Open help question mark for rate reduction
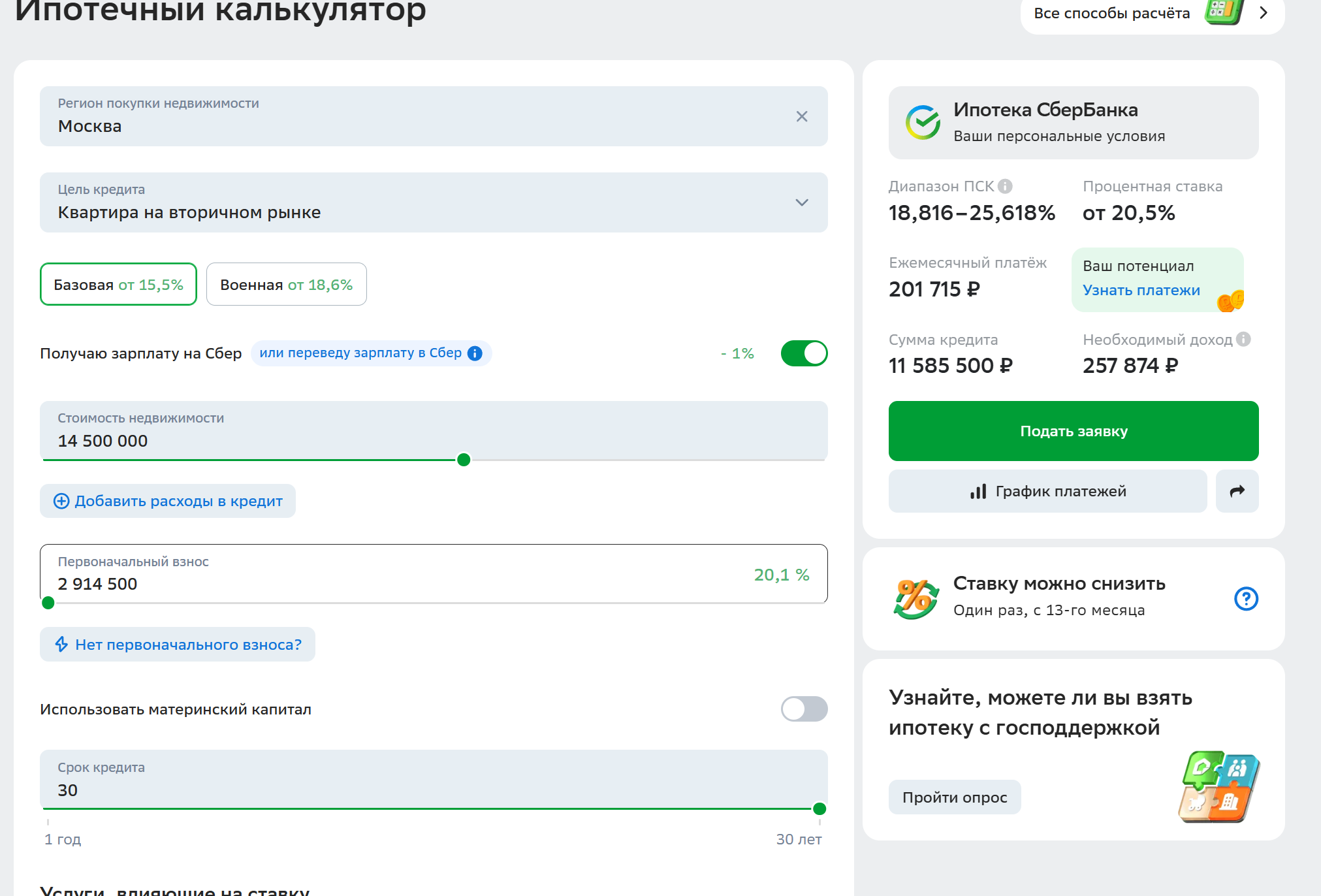 click(x=1246, y=598)
